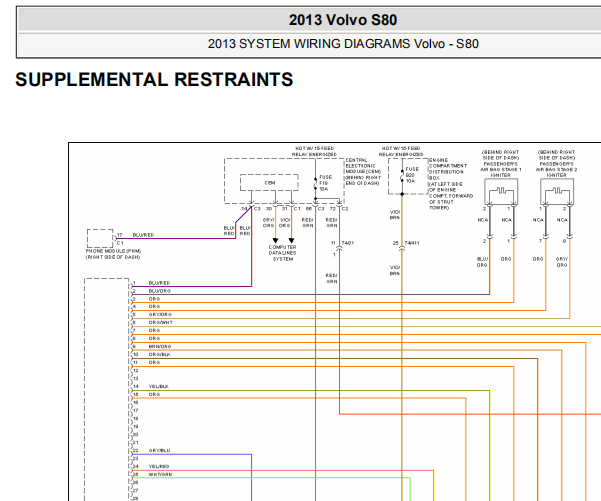The image size is (601, 501).
Task: Select "COMPUTER DATA LINES SYSTEM" text
Action: coord(282,253)
